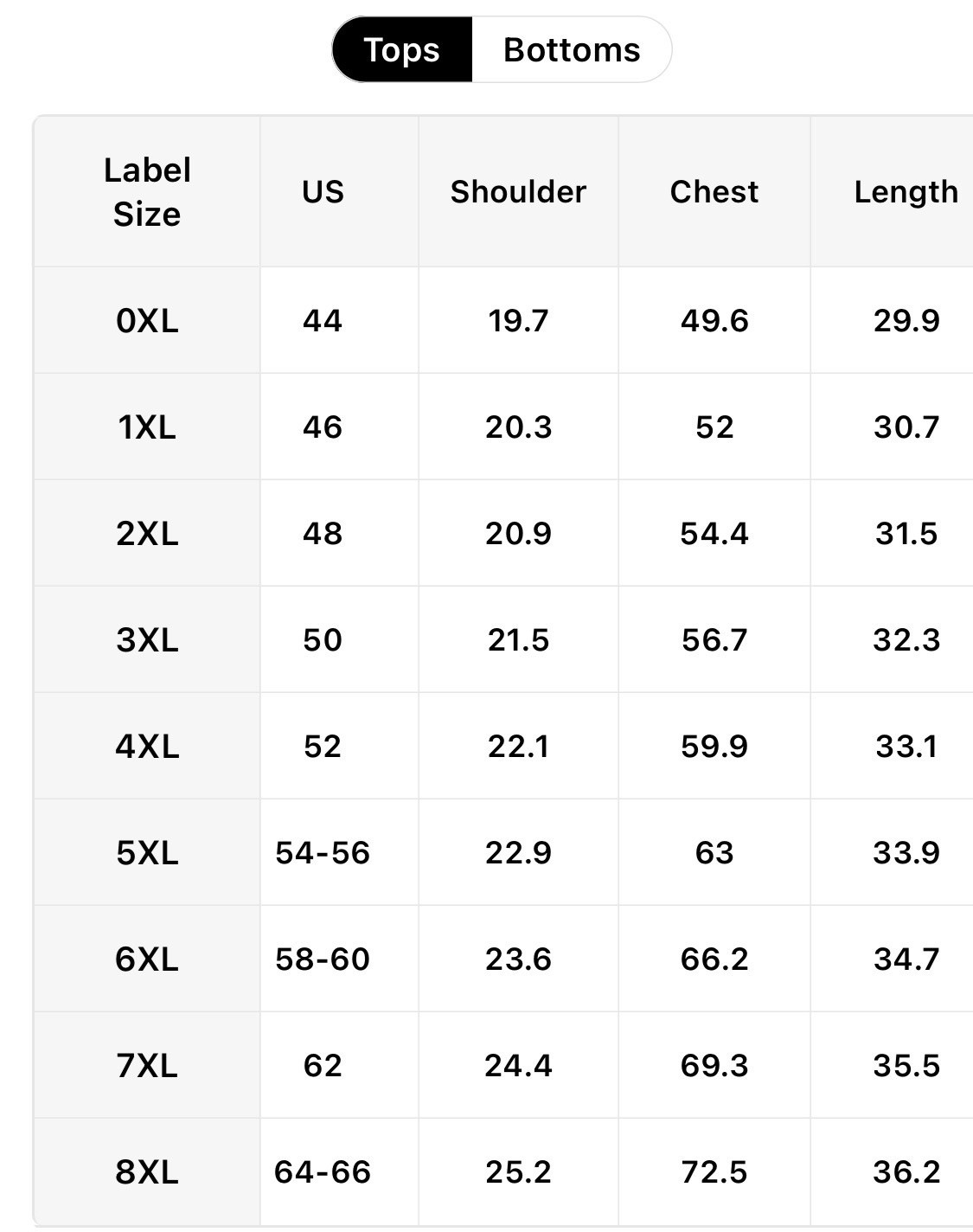This screenshot has width=973, height=1232.
Task: Pick the 3XL row label
Action: (x=147, y=640)
